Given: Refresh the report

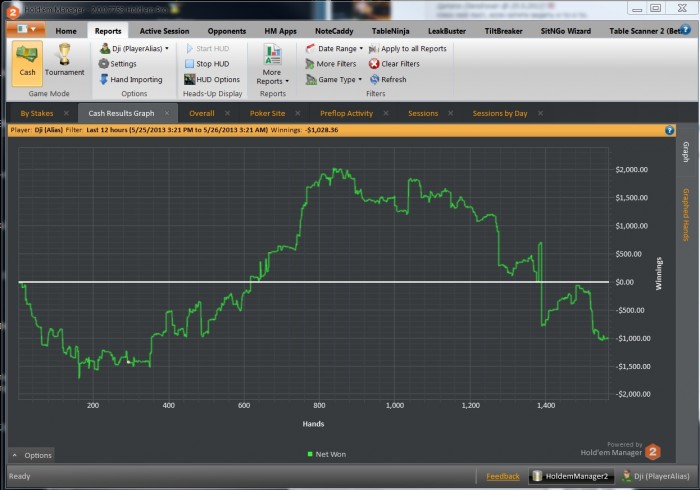Looking at the screenshot, I should (388, 79).
